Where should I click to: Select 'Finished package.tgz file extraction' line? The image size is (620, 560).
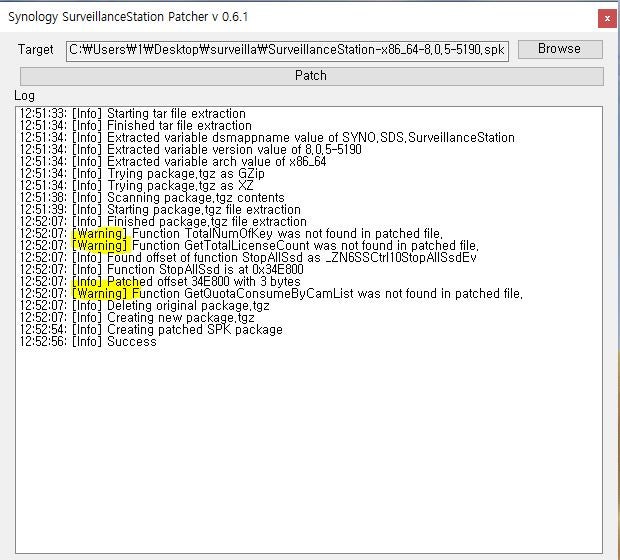[x=163, y=221]
